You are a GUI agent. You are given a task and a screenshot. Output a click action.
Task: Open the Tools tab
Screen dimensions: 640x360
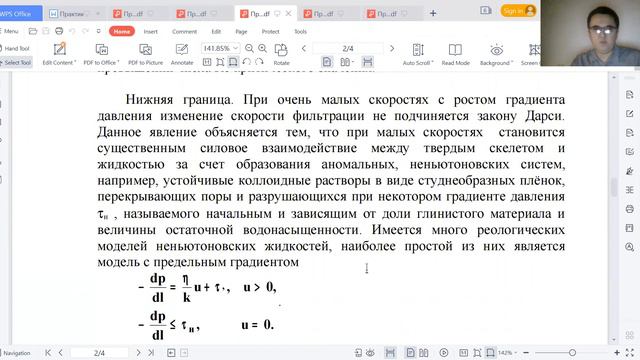pyautogui.click(x=300, y=31)
